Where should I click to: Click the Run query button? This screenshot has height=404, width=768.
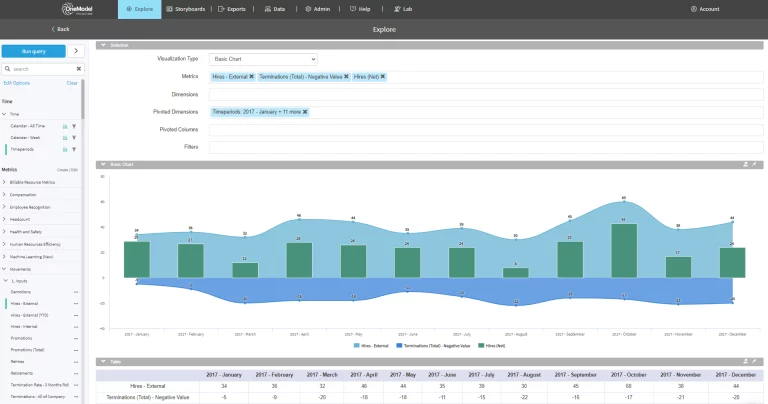(x=33, y=51)
